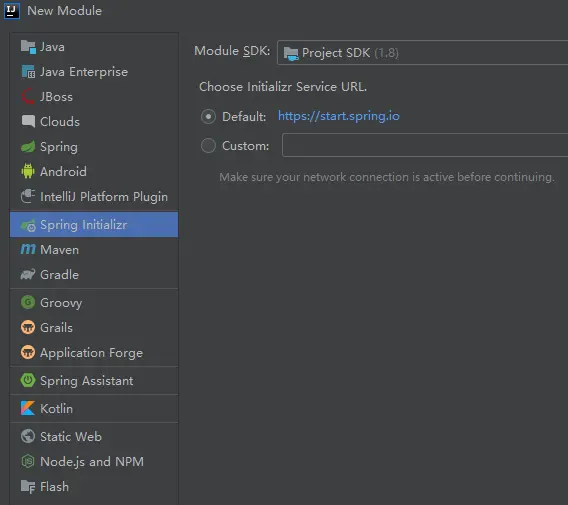Select Static Web module type
The height and width of the screenshot is (505, 568).
tap(94, 437)
